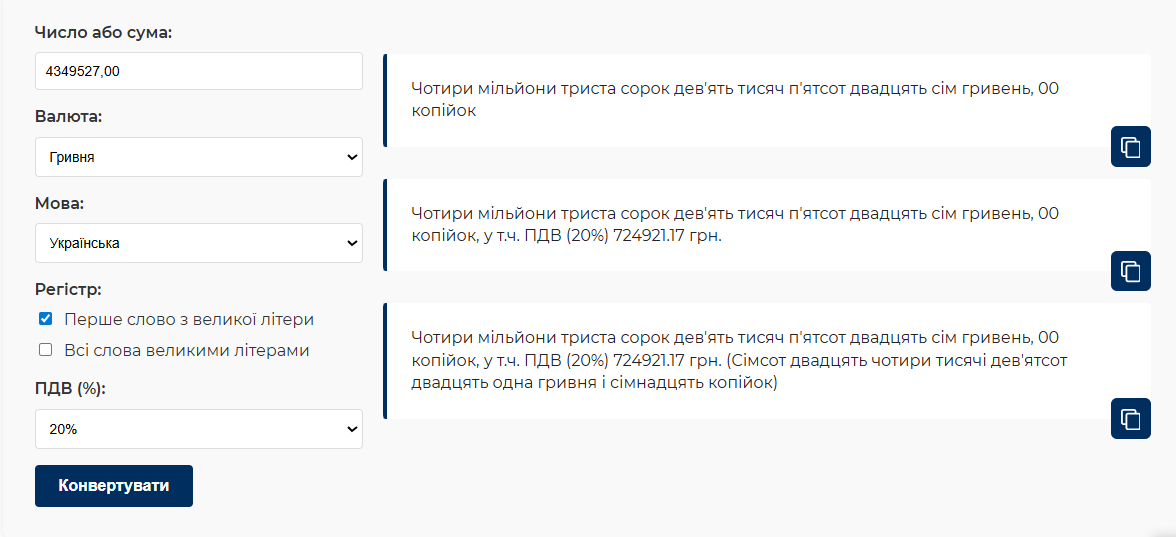This screenshot has height=537, width=1176.
Task: Copy the first result without VAT
Action: click(x=1131, y=147)
